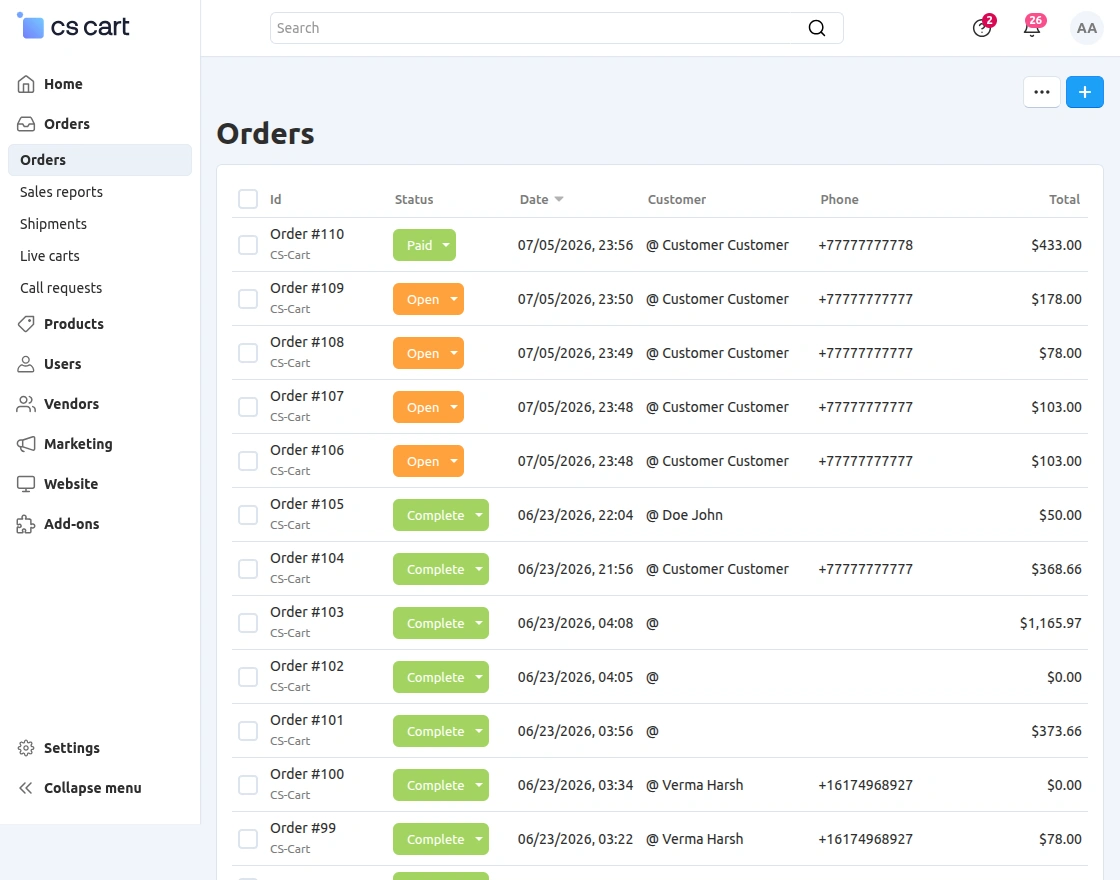
Task: Click the blue plus add order button
Action: coord(1084,92)
